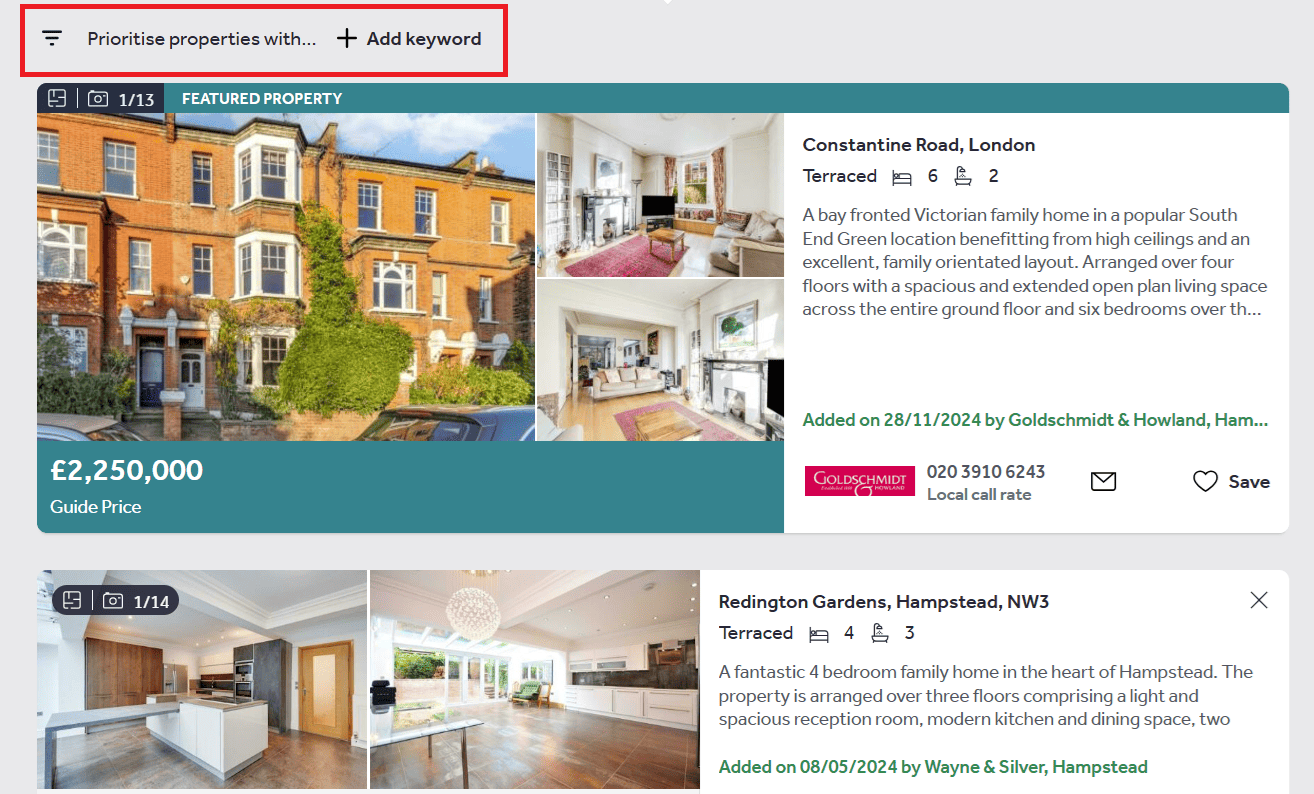
Task: Open floorplan icon on Constantine Road listing
Action: (x=57, y=98)
